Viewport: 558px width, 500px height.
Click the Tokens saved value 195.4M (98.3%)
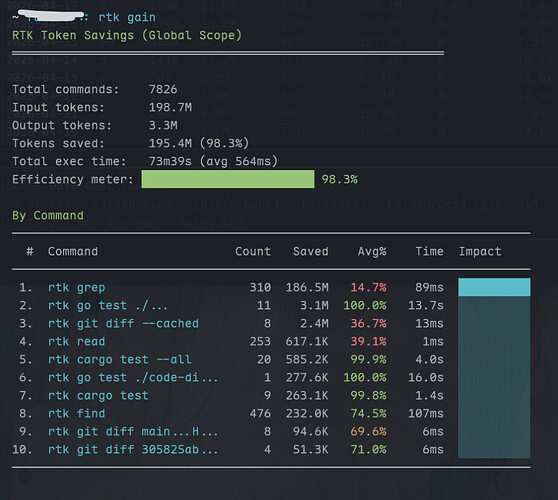coord(199,143)
